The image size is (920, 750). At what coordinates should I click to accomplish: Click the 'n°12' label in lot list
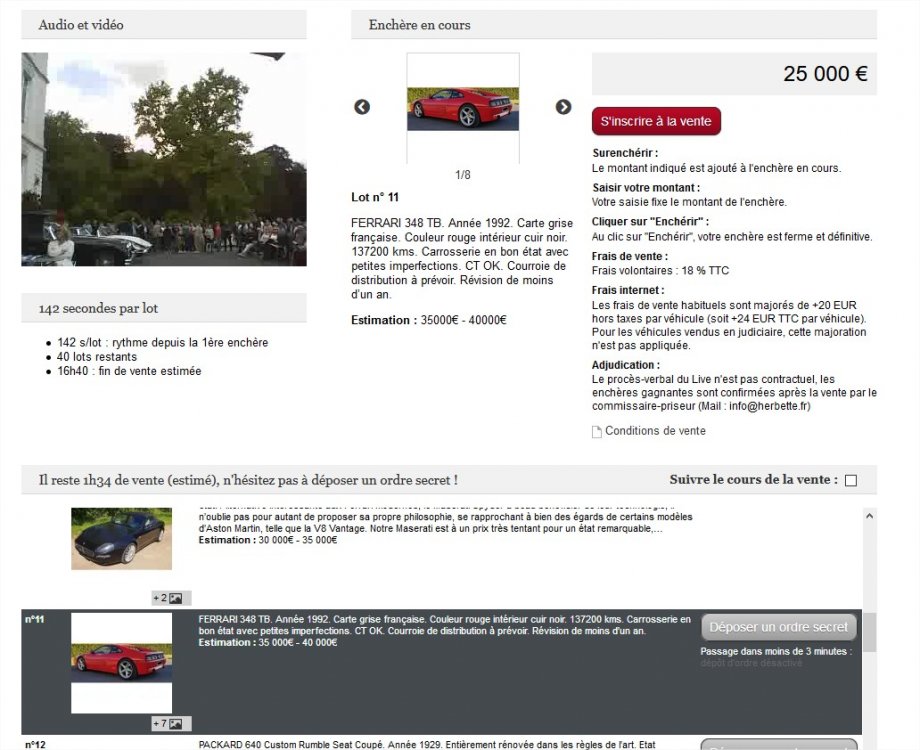[x=35, y=745]
